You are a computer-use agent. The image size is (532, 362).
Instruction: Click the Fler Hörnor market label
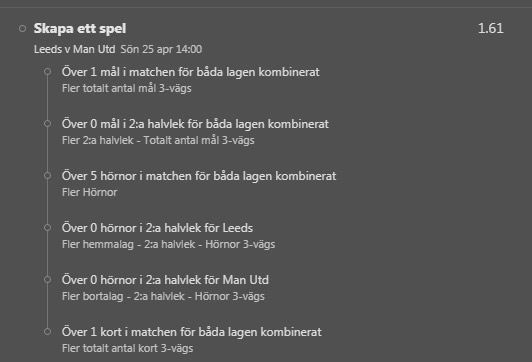click(90, 192)
